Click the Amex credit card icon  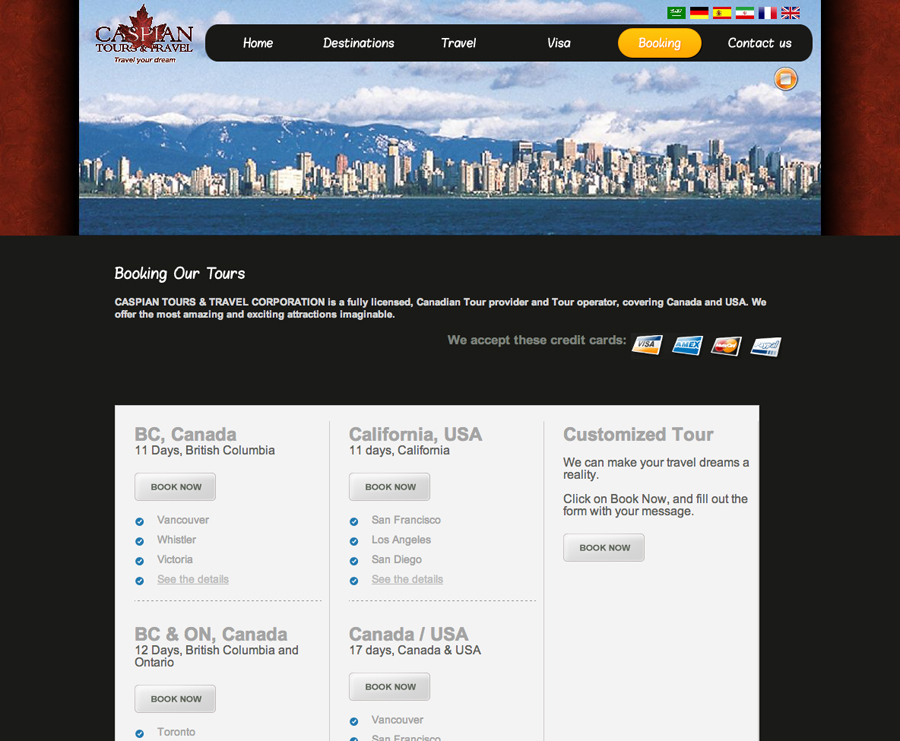click(687, 345)
